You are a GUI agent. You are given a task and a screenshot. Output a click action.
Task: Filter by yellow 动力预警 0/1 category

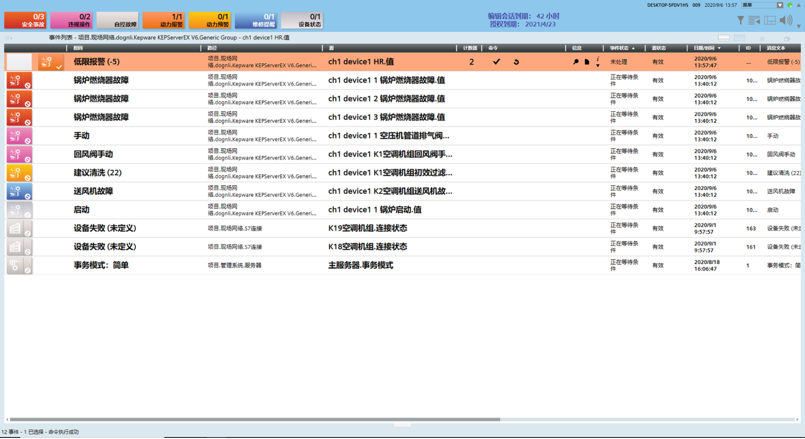click(x=210, y=21)
